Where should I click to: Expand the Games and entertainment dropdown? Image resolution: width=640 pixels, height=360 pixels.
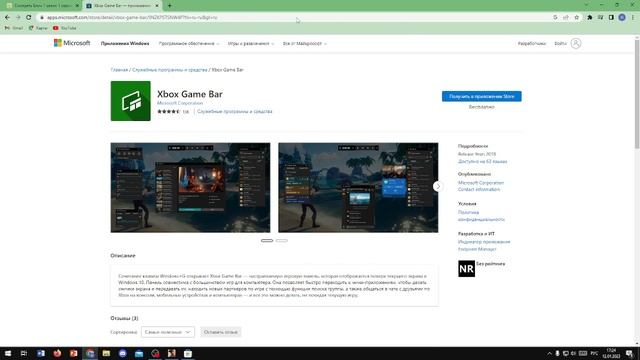[x=251, y=44]
